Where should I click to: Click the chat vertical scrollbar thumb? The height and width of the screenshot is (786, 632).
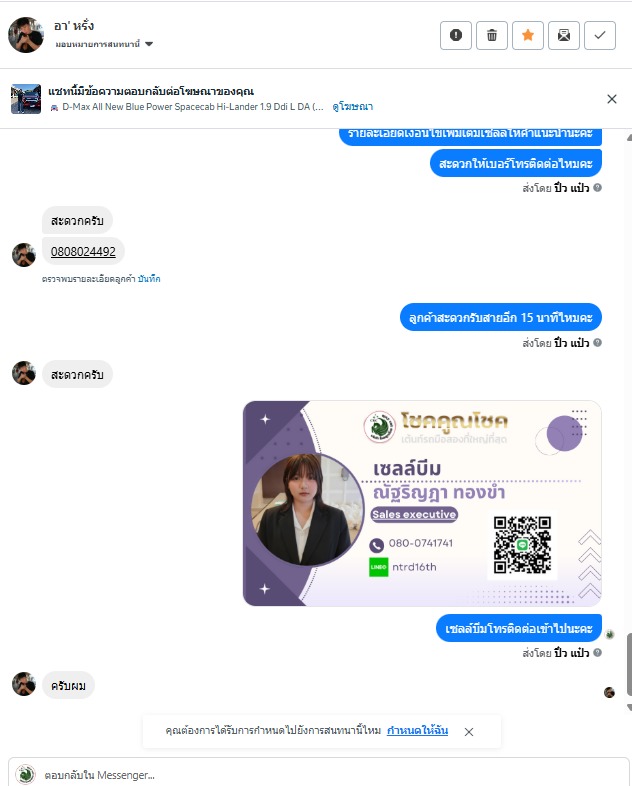pos(629,664)
